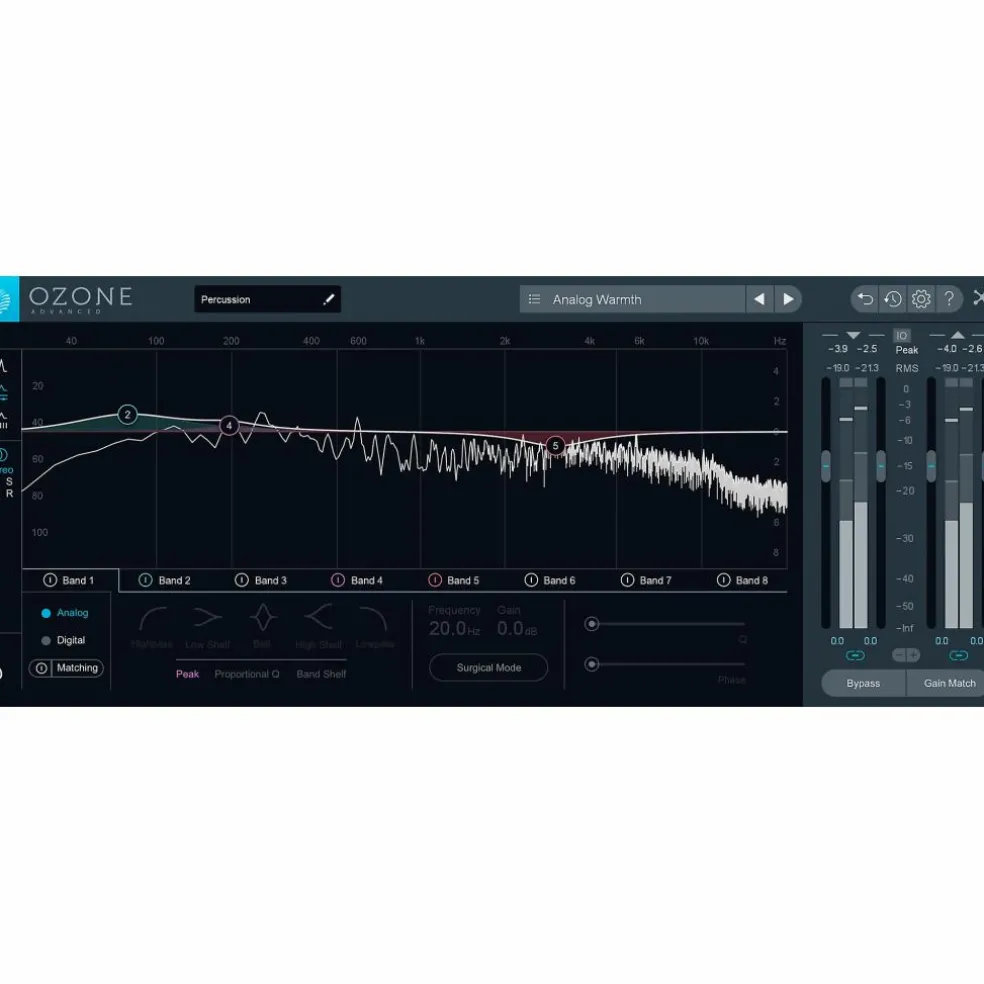
Task: Select EQ node 5 on the curve
Action: click(x=555, y=446)
